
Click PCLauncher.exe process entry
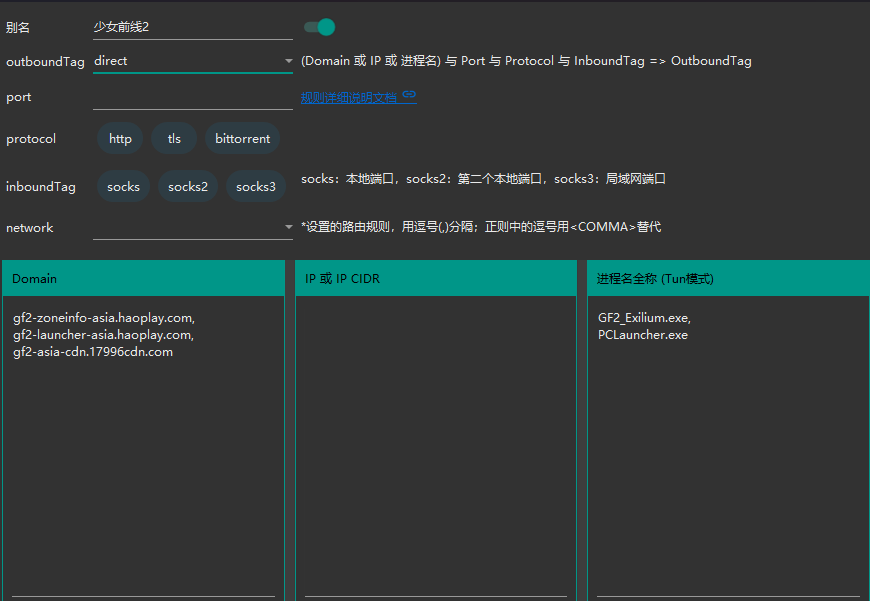643,335
